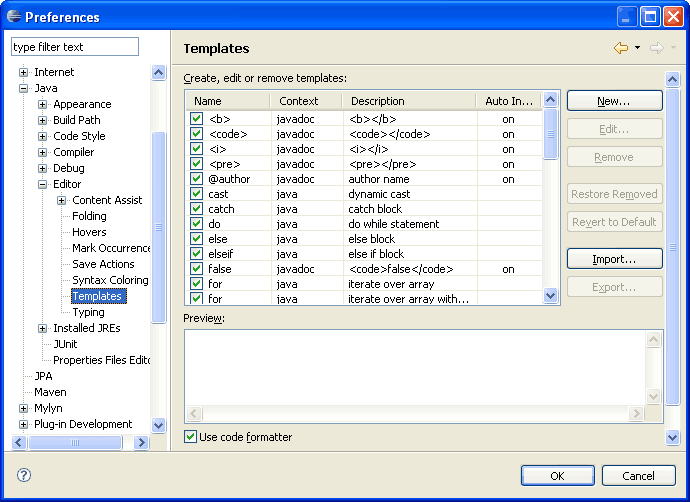Screen dimensions: 690x502
Task: Uncheck the cast template checkbox
Action: [x=196, y=194]
